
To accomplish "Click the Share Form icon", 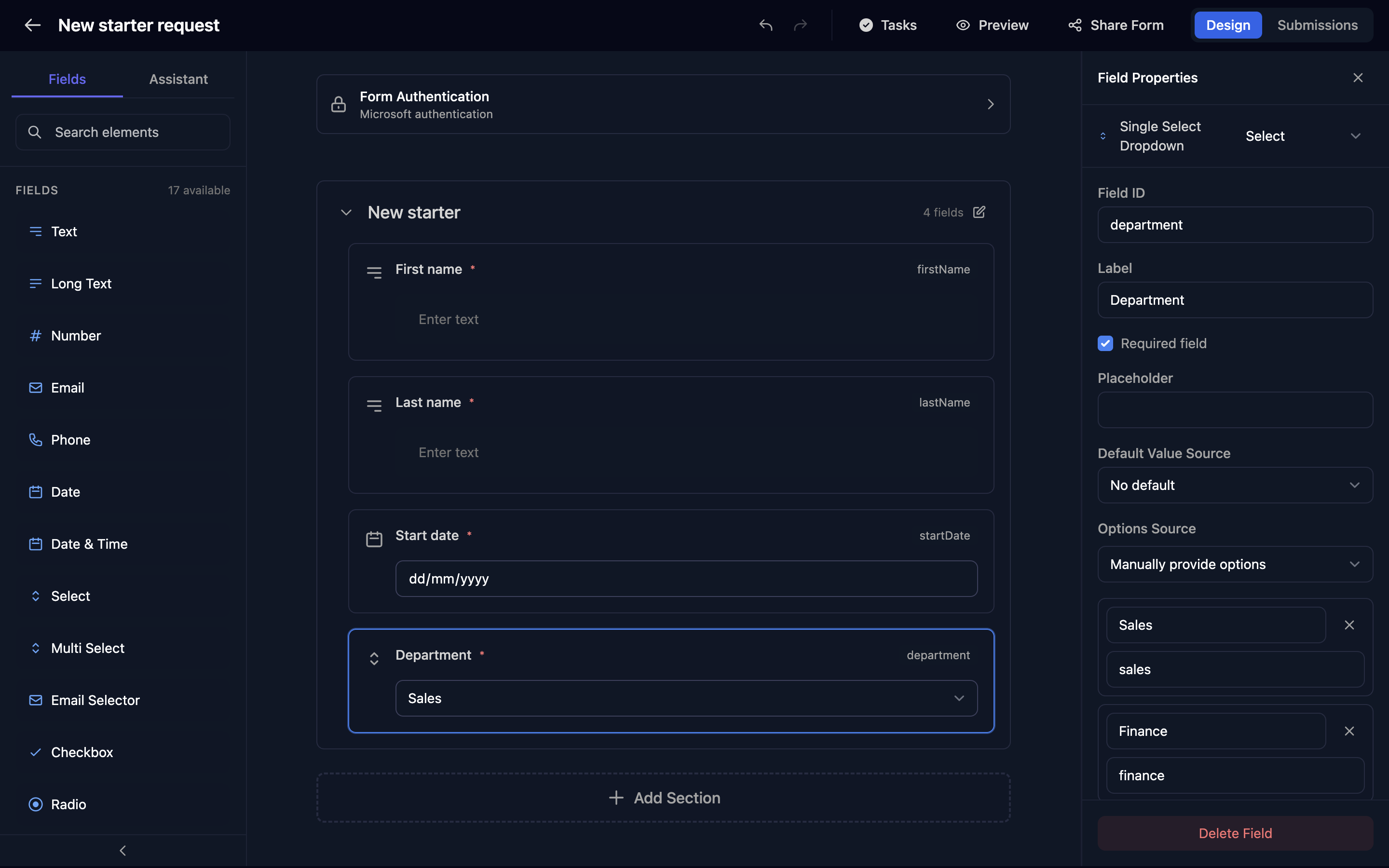I will [x=1075, y=25].
